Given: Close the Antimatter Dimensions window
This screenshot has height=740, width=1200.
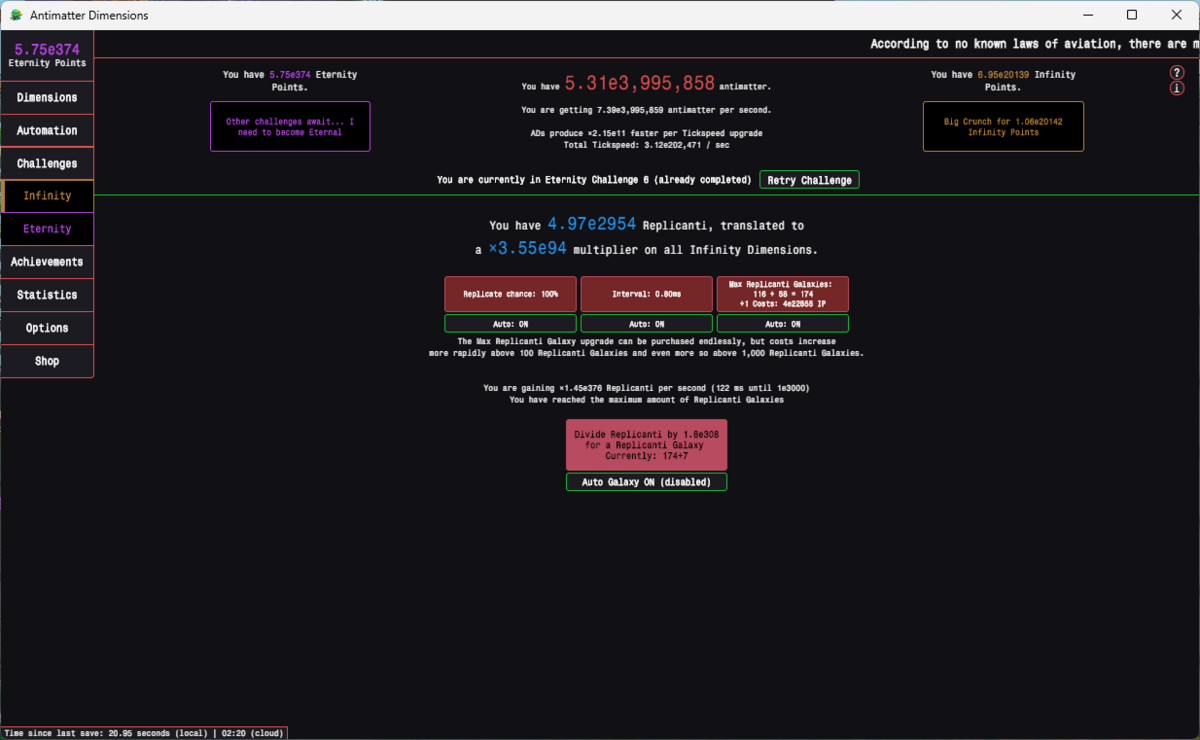Looking at the screenshot, I should click(1177, 15).
